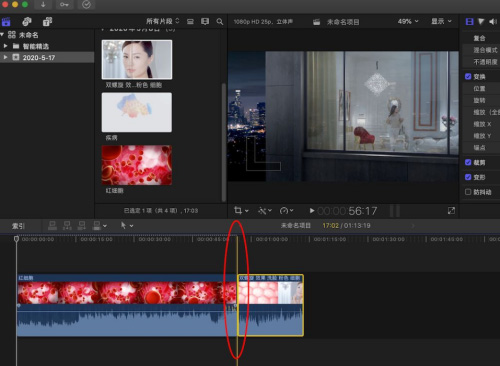Click the insert clip edit icon

67,226
